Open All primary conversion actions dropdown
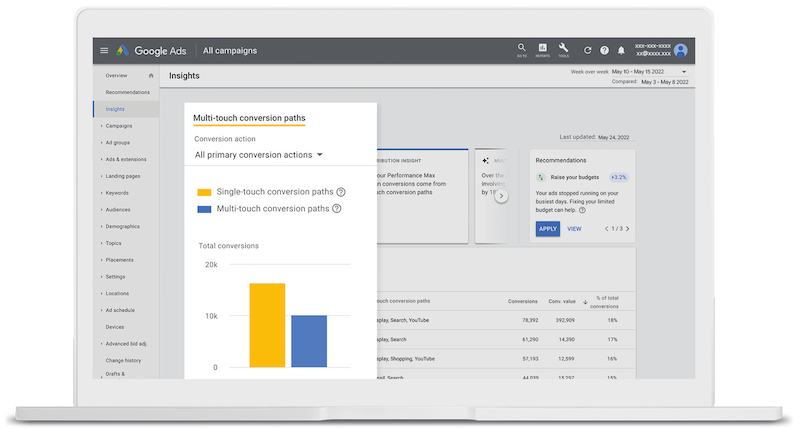This screenshot has width=800, height=429. [x=259, y=155]
